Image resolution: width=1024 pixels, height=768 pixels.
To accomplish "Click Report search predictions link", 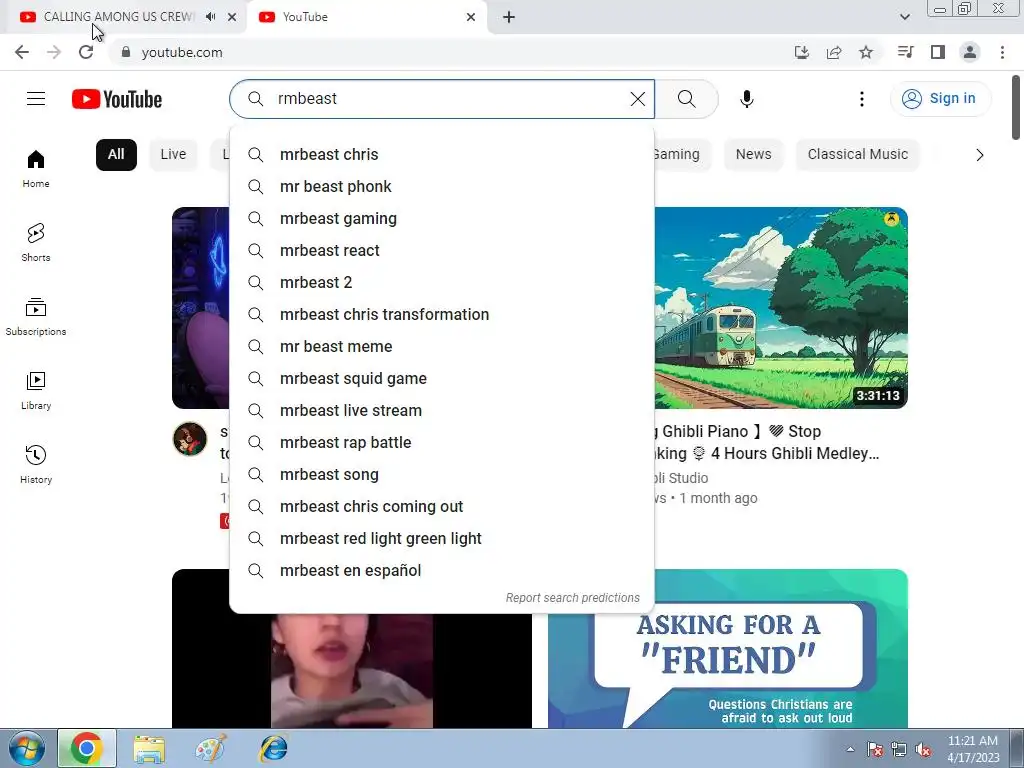I will (573, 598).
